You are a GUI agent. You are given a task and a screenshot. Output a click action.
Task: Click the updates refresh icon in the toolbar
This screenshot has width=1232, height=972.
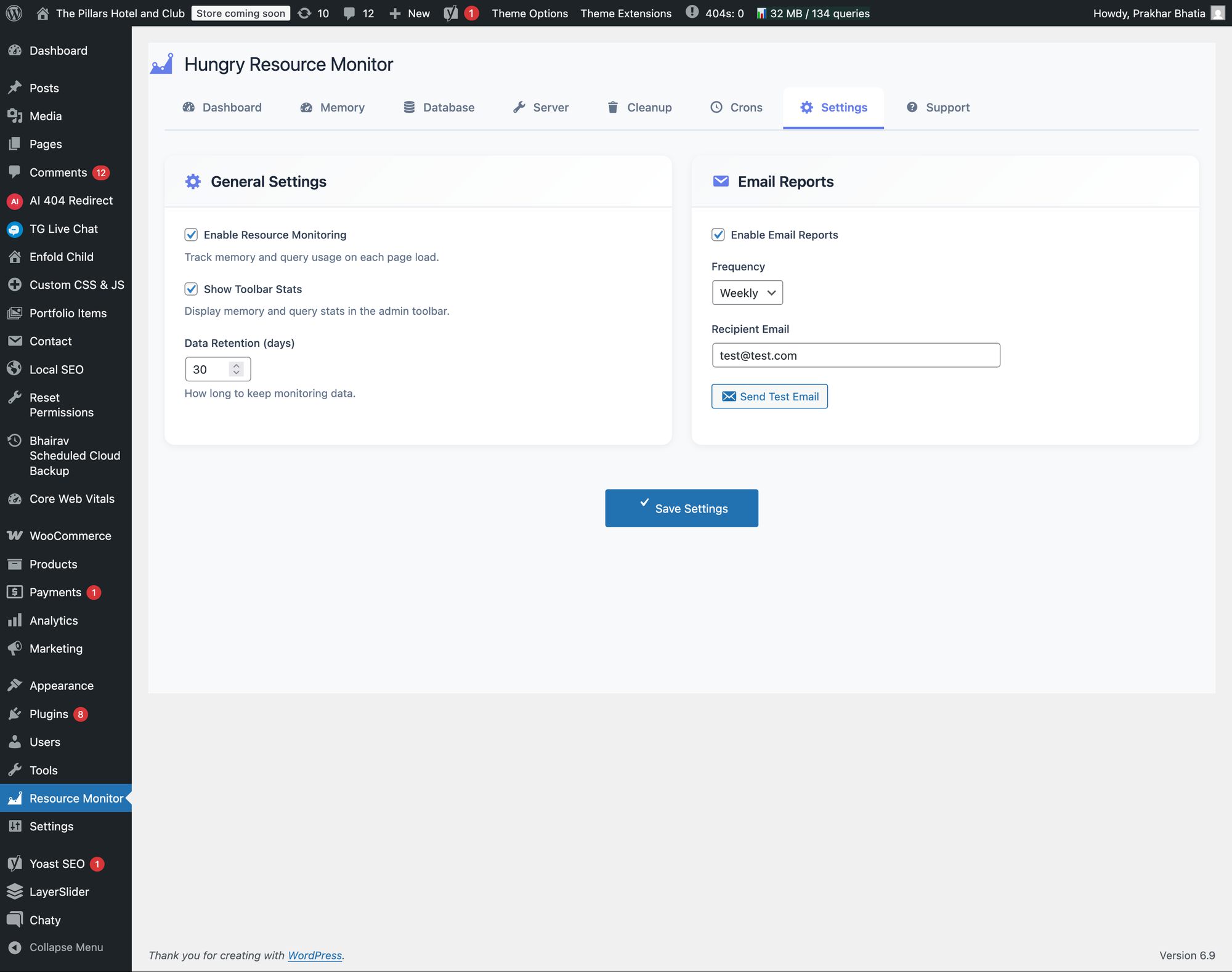click(304, 13)
